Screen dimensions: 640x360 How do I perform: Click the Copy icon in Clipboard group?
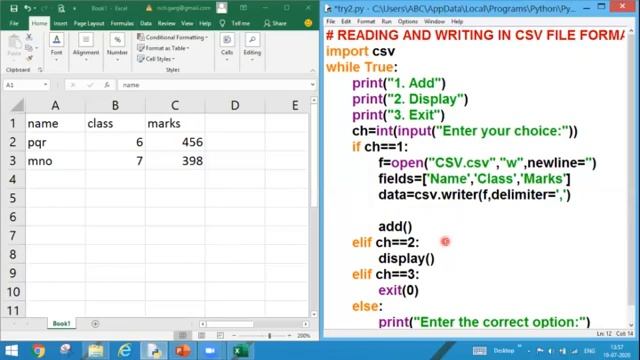click(x=29, y=48)
